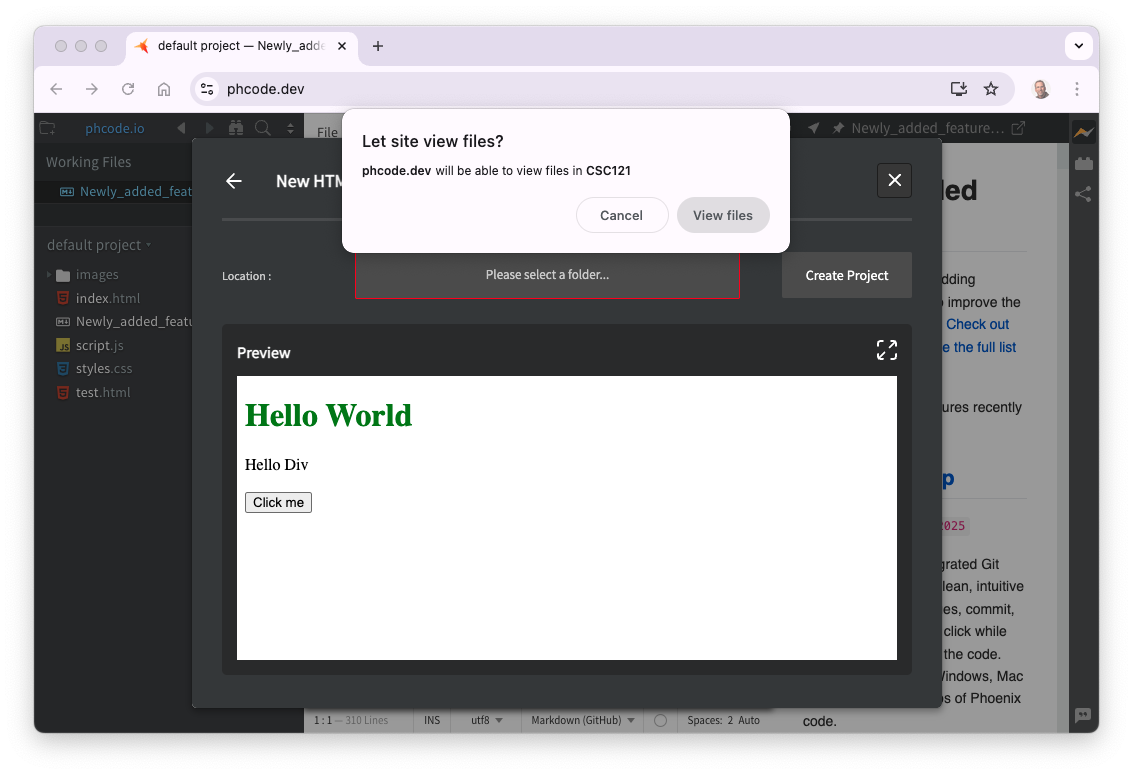1133x775 pixels.
Task: Click the View files button
Action: [x=723, y=215]
